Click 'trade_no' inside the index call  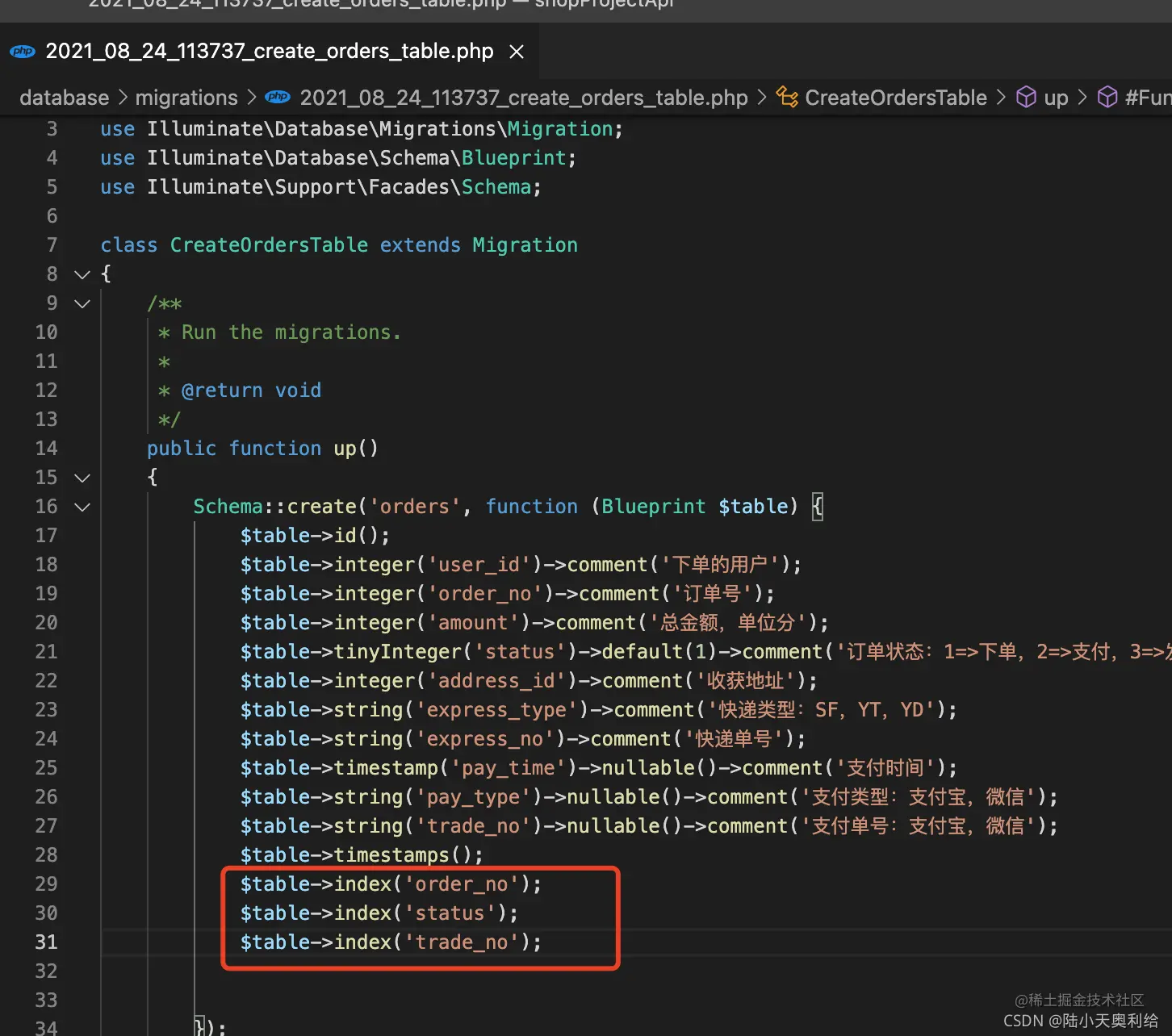pos(461,942)
